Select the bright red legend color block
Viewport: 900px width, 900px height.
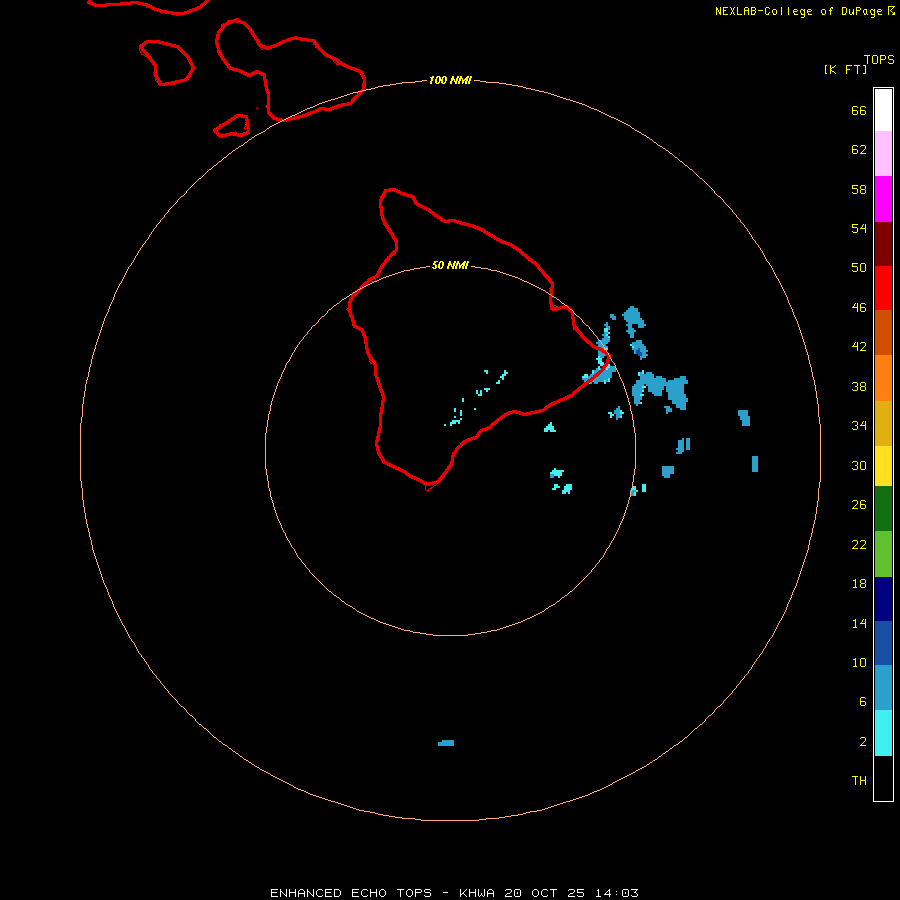[883, 289]
